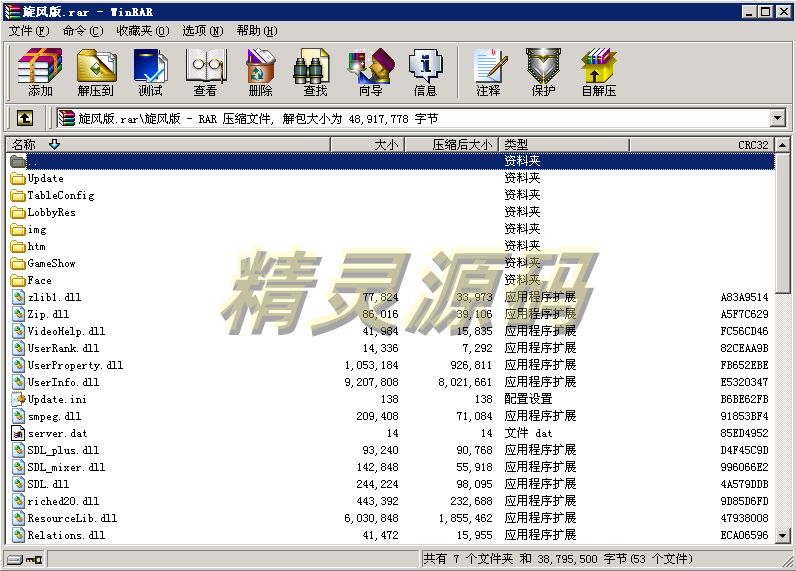Open the 选项(N) menu
This screenshot has width=796, height=571.
point(203,31)
